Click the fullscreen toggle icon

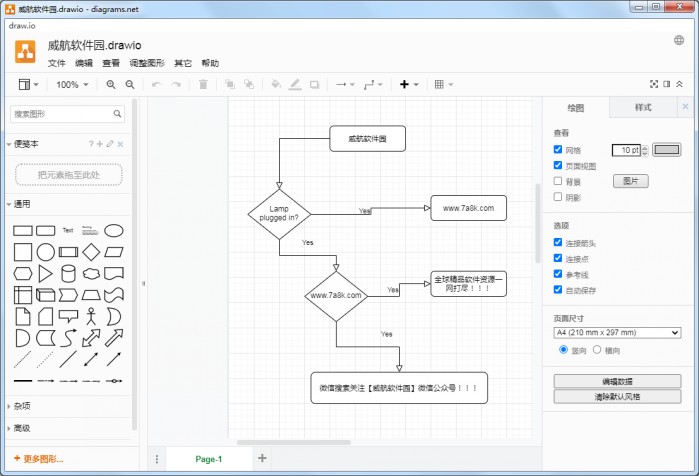coord(654,84)
